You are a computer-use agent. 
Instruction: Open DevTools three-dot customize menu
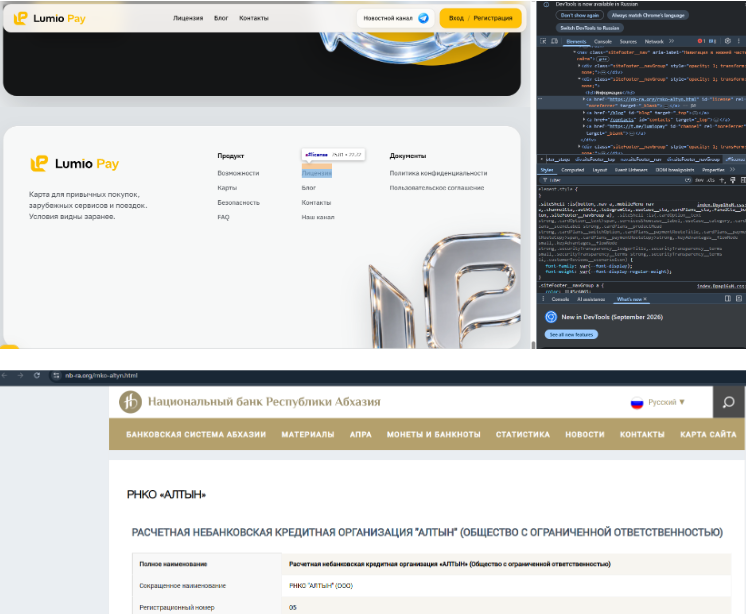738,41
